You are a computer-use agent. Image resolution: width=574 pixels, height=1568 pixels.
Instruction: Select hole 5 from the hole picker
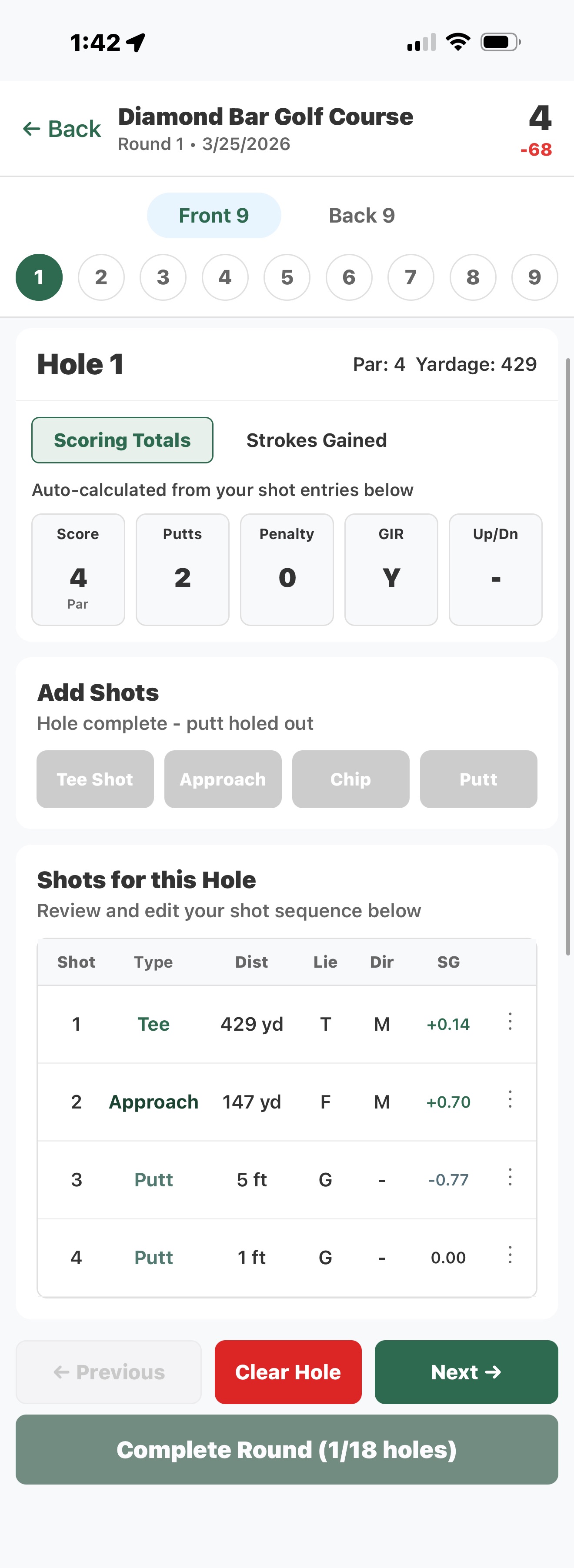point(287,277)
